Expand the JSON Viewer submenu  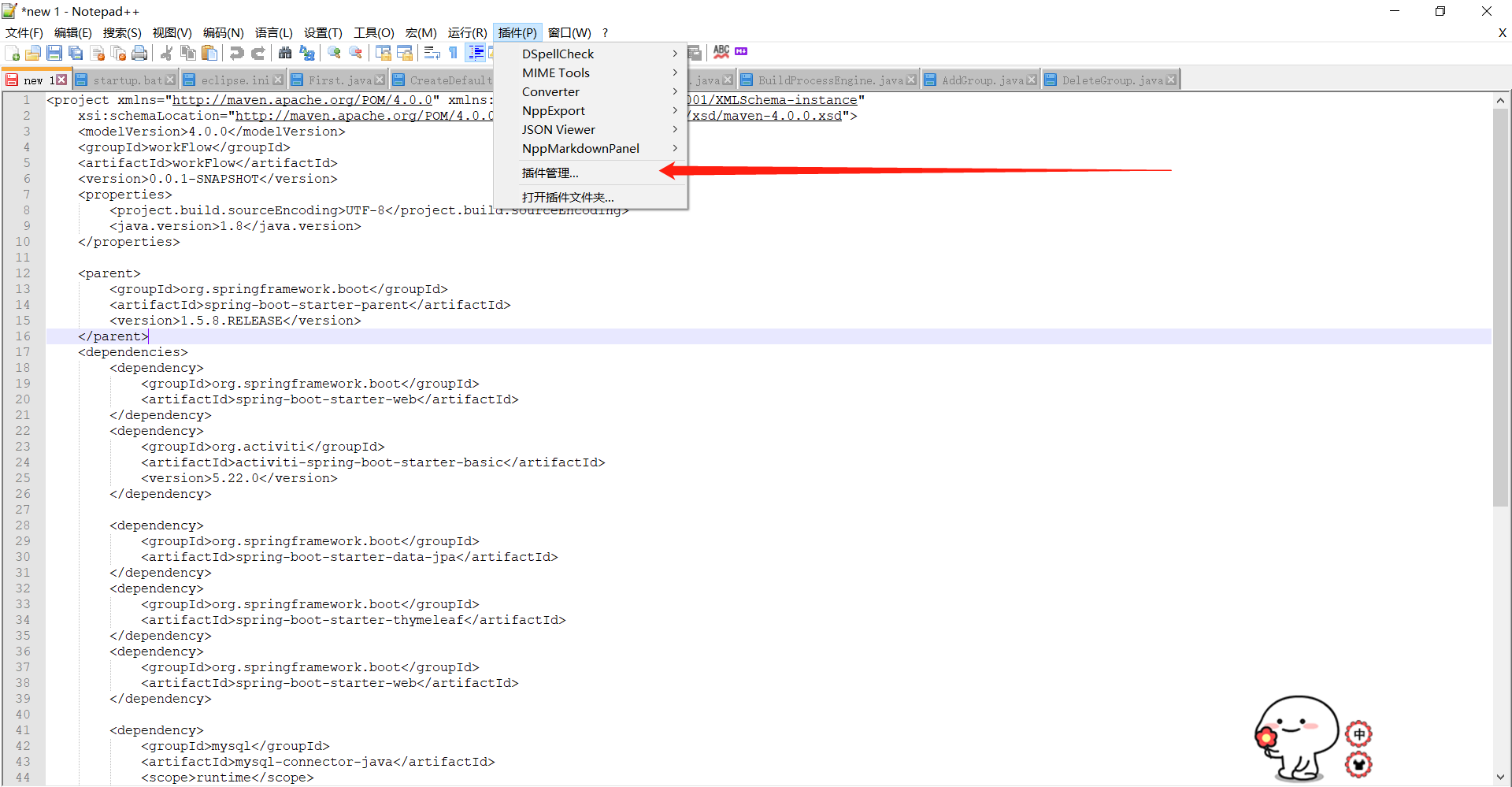pyautogui.click(x=591, y=129)
